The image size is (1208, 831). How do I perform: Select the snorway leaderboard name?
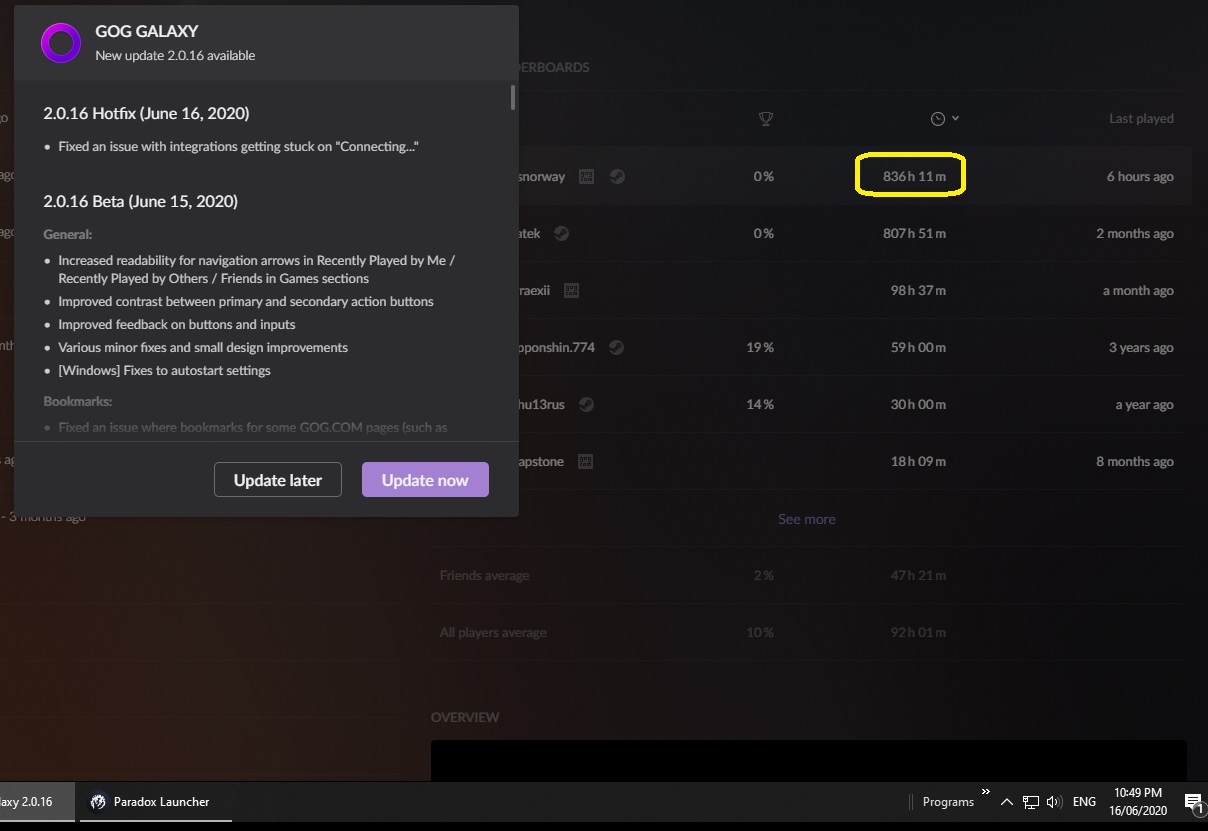click(x=540, y=177)
